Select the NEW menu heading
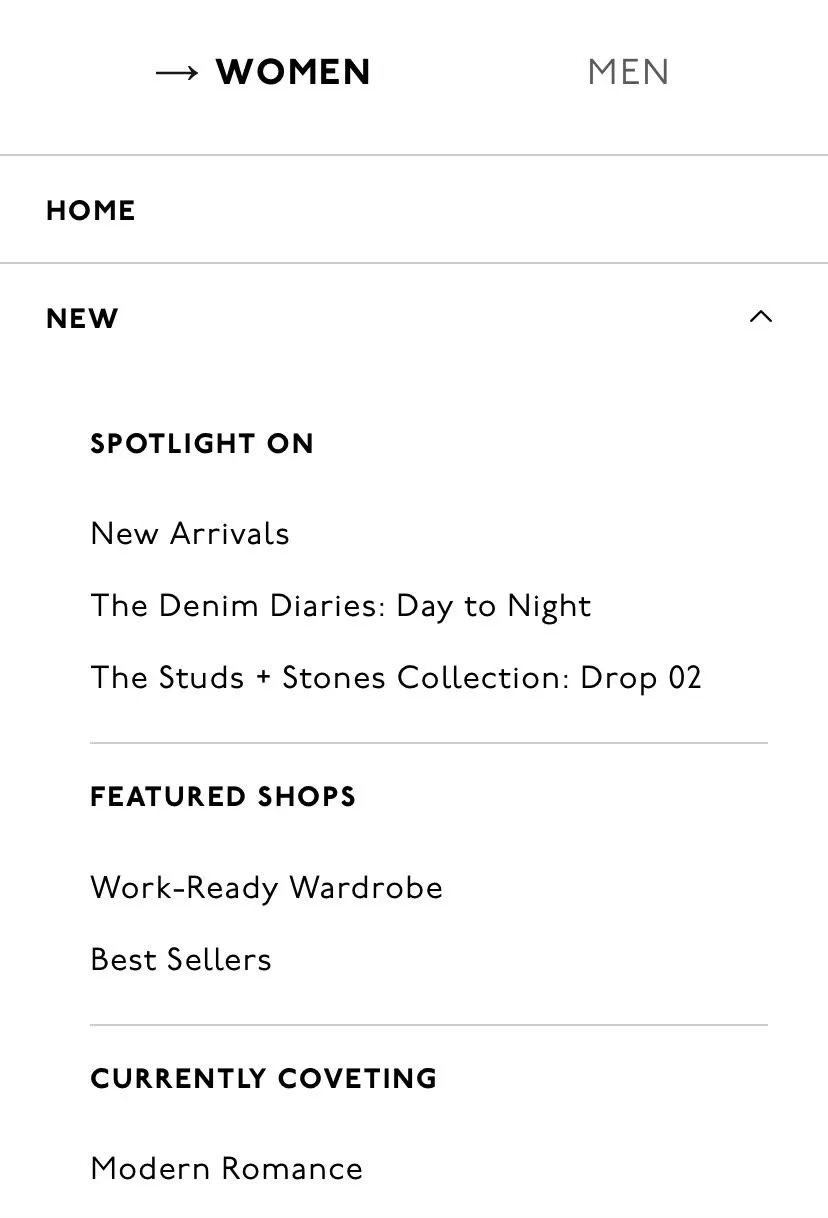828x1218 pixels. point(83,319)
